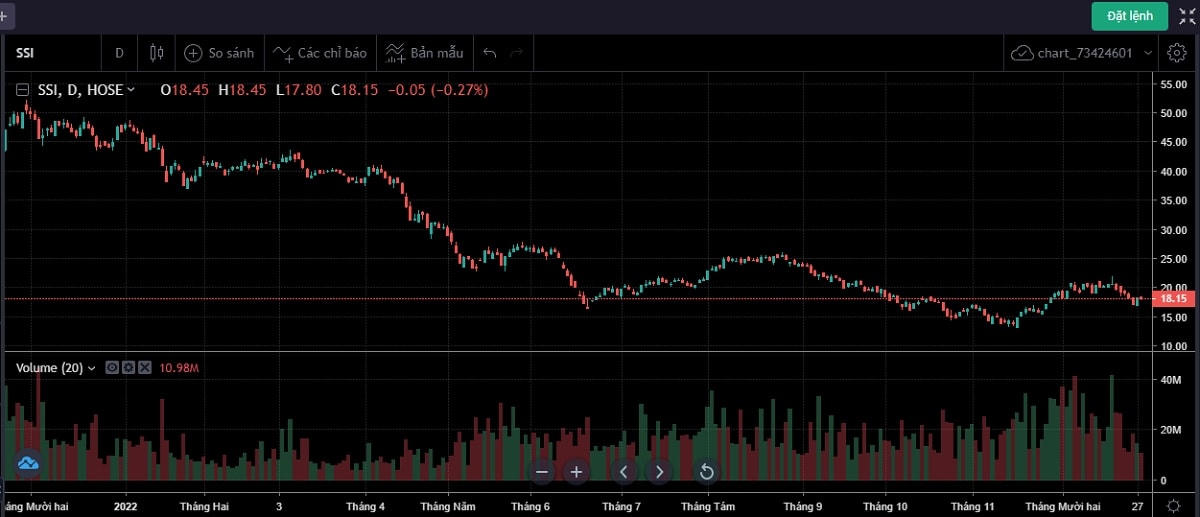The image size is (1200, 517).
Task: Open Volume indicator settings gear
Action: pyautogui.click(x=128, y=368)
